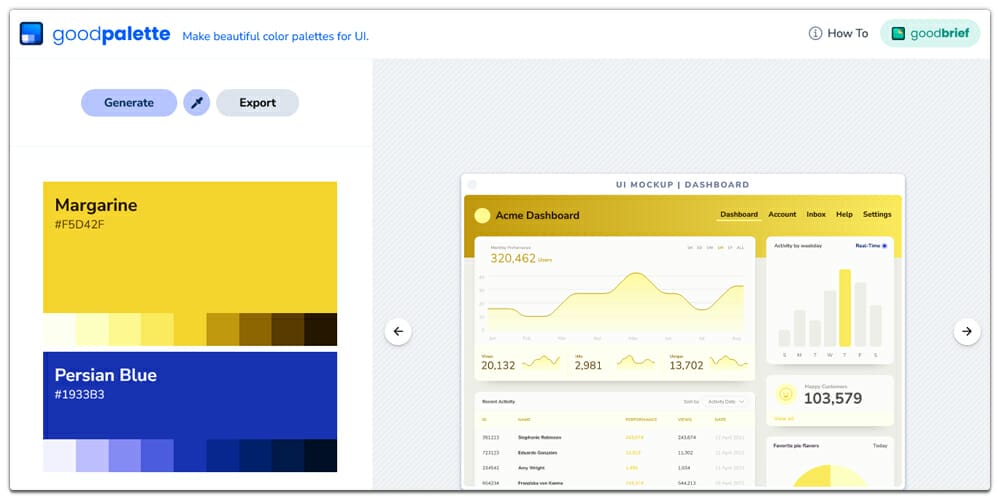
Task: Select the Margarine #F5D42F color block
Action: tap(190, 247)
